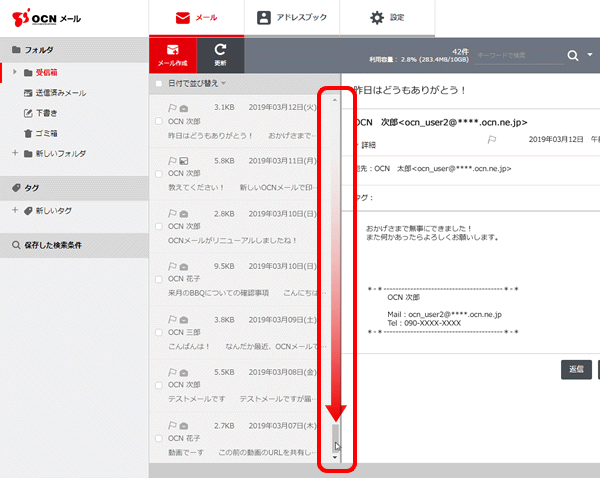Flag the 9.5KB OCN 花子 mail
The width and height of the screenshot is (600, 478).
click(x=172, y=266)
